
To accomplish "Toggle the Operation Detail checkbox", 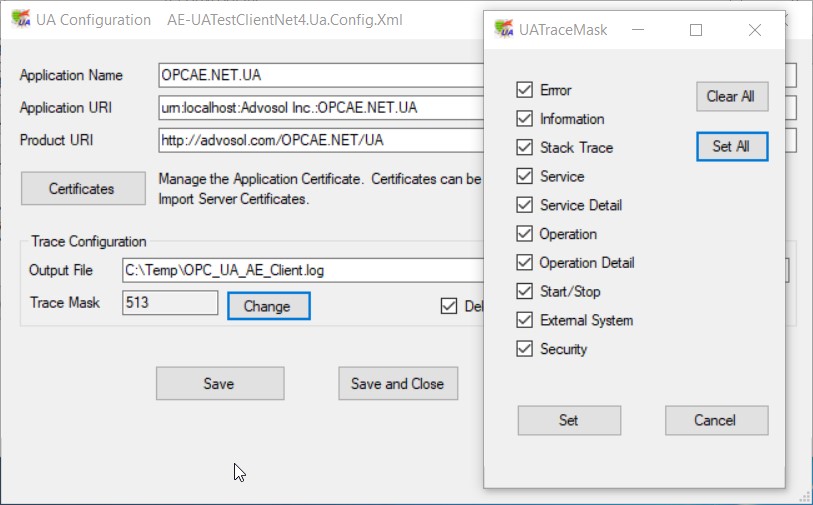I will click(x=524, y=263).
